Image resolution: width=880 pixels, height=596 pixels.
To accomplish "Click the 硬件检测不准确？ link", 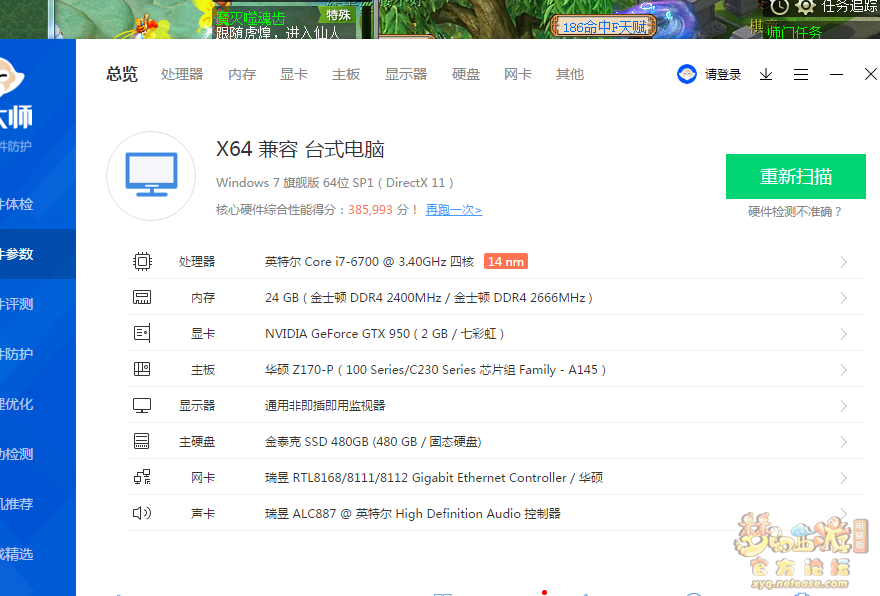I will pyautogui.click(x=795, y=212).
